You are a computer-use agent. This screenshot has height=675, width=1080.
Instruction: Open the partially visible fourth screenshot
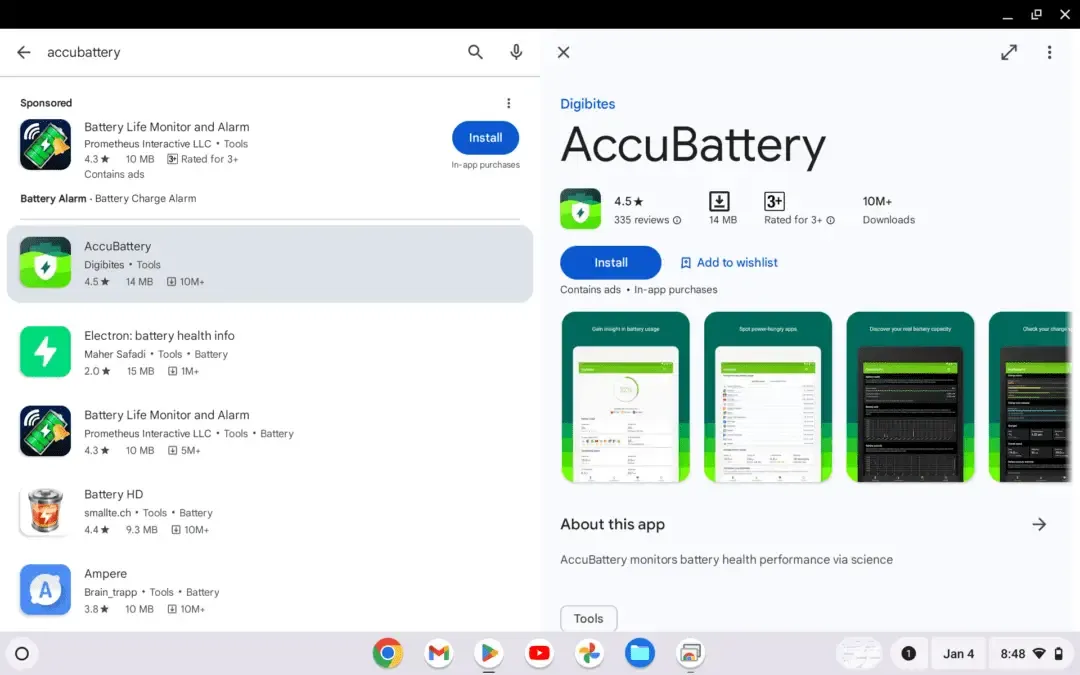pyautogui.click(x=1030, y=397)
